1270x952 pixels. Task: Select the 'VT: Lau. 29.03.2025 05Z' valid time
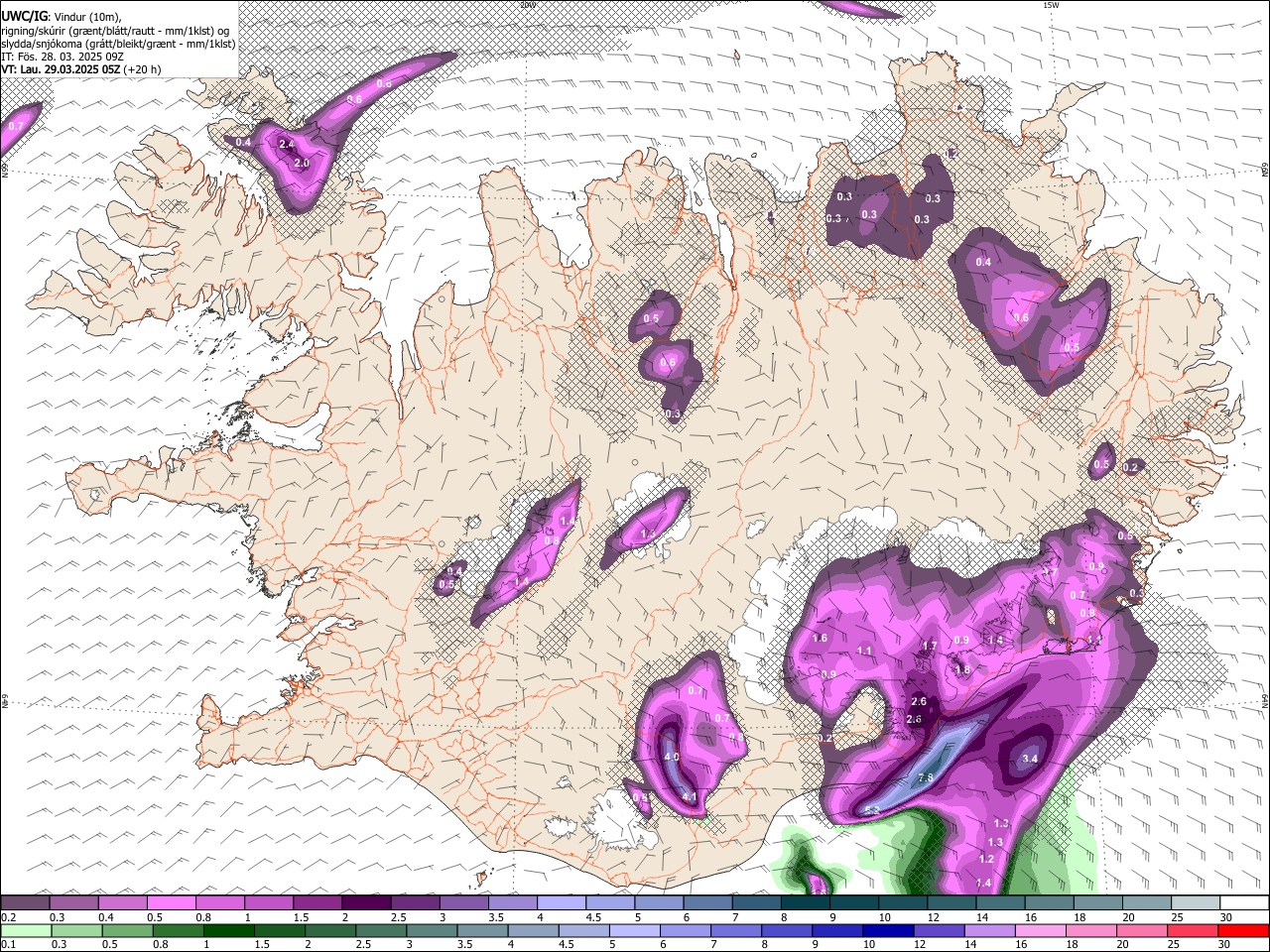(61, 69)
